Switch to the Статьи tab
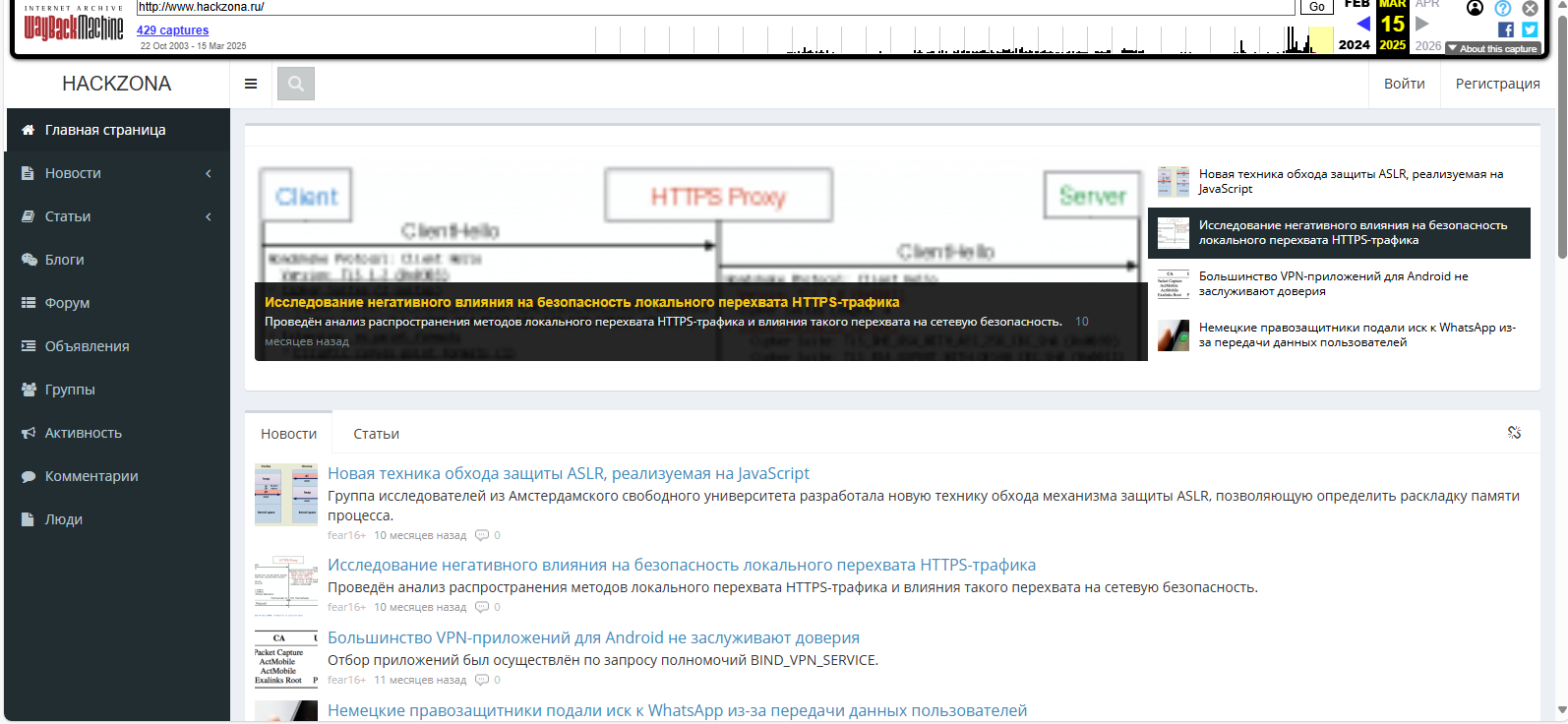 pyautogui.click(x=376, y=433)
